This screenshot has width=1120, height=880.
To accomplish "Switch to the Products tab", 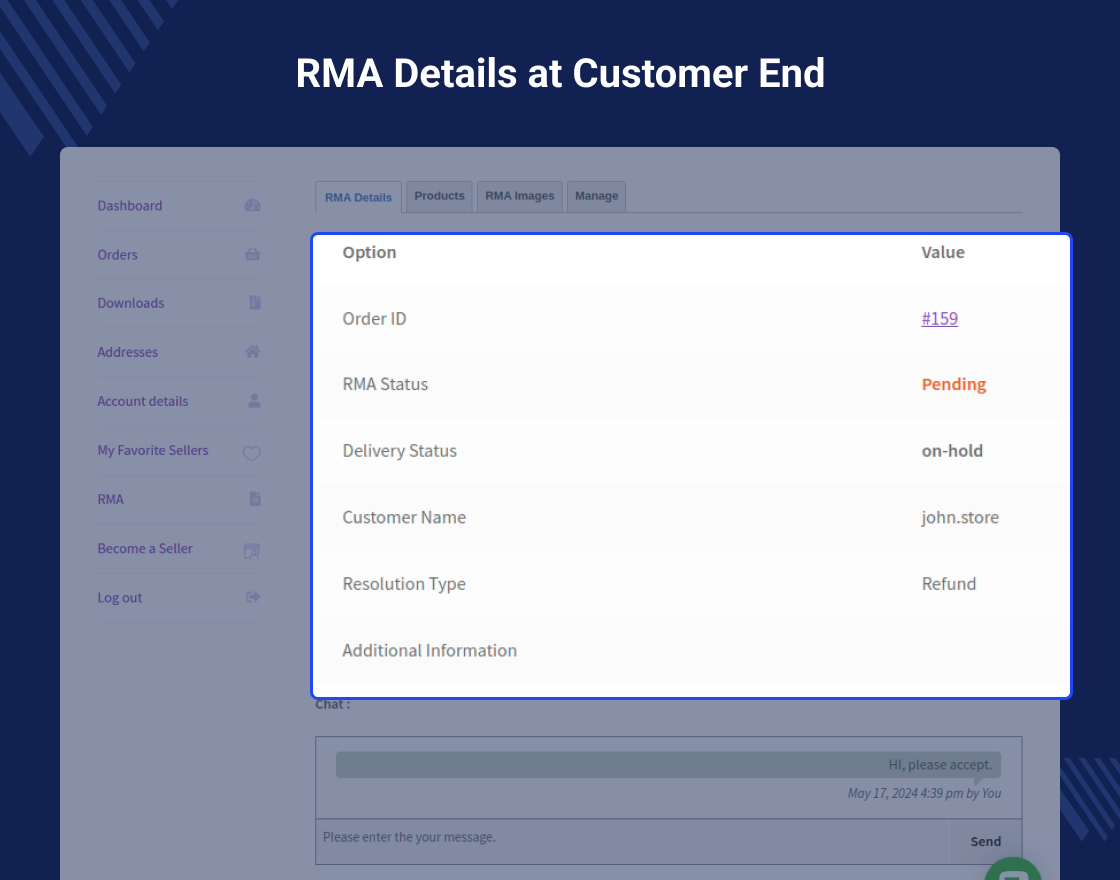I will pyautogui.click(x=439, y=196).
